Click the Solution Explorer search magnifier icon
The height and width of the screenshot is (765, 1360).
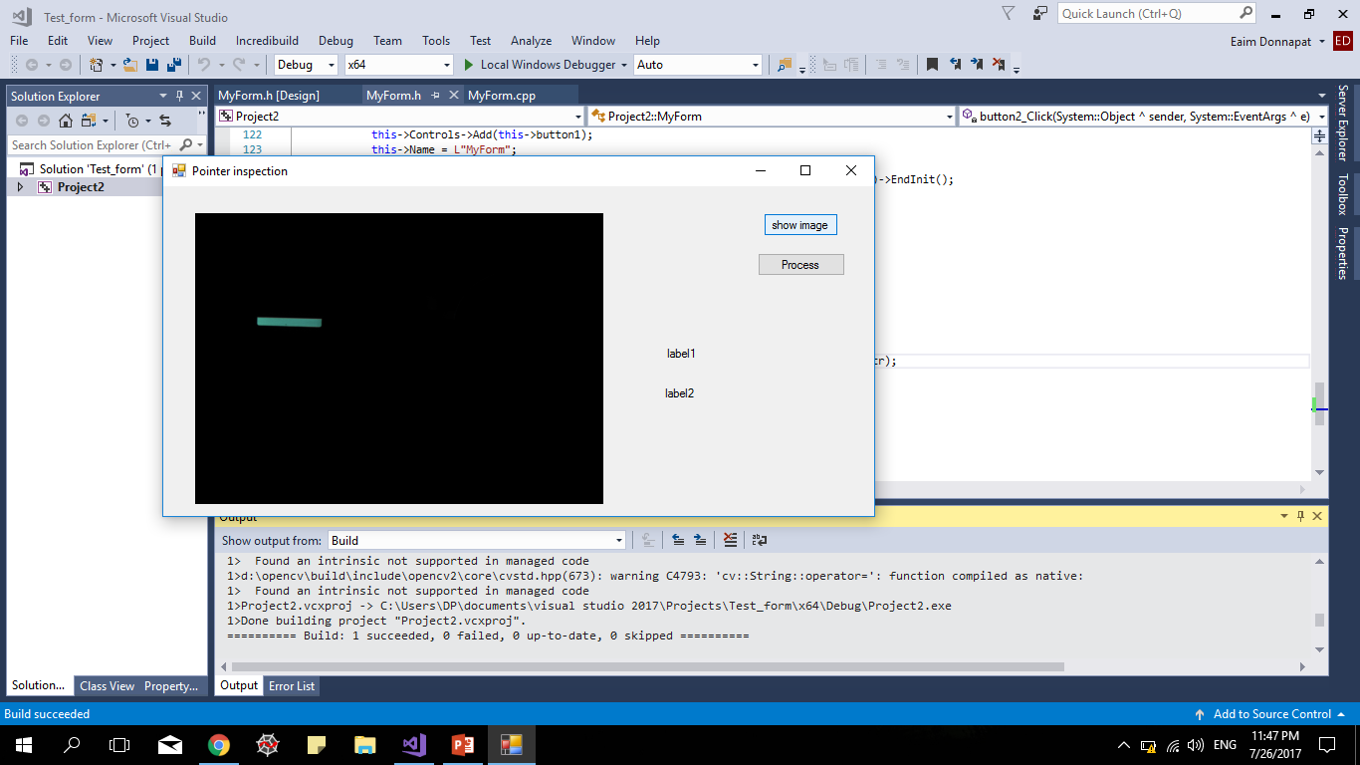pyautogui.click(x=186, y=145)
